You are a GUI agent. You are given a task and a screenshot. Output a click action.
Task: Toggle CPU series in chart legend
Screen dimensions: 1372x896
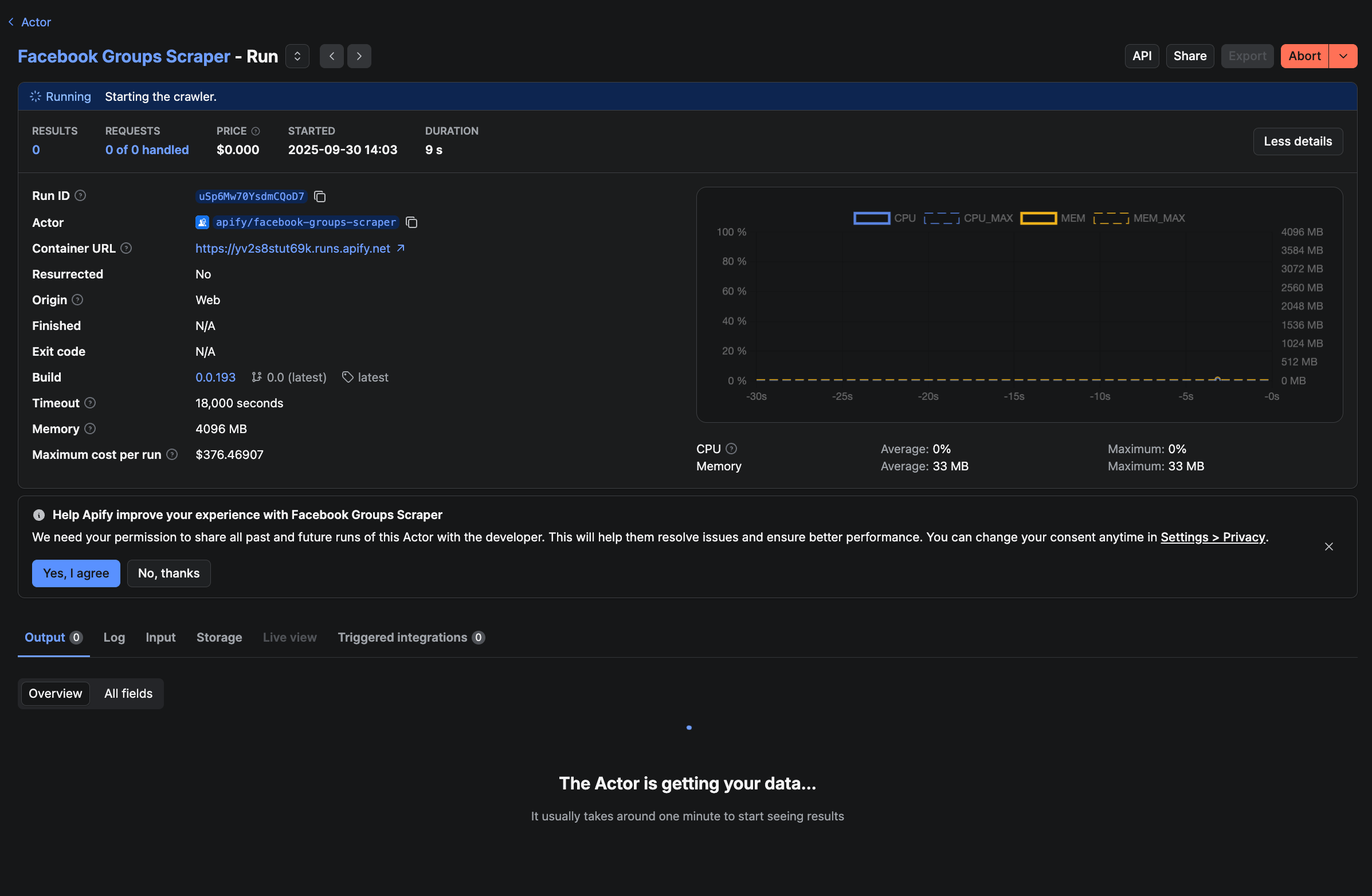pos(872,218)
